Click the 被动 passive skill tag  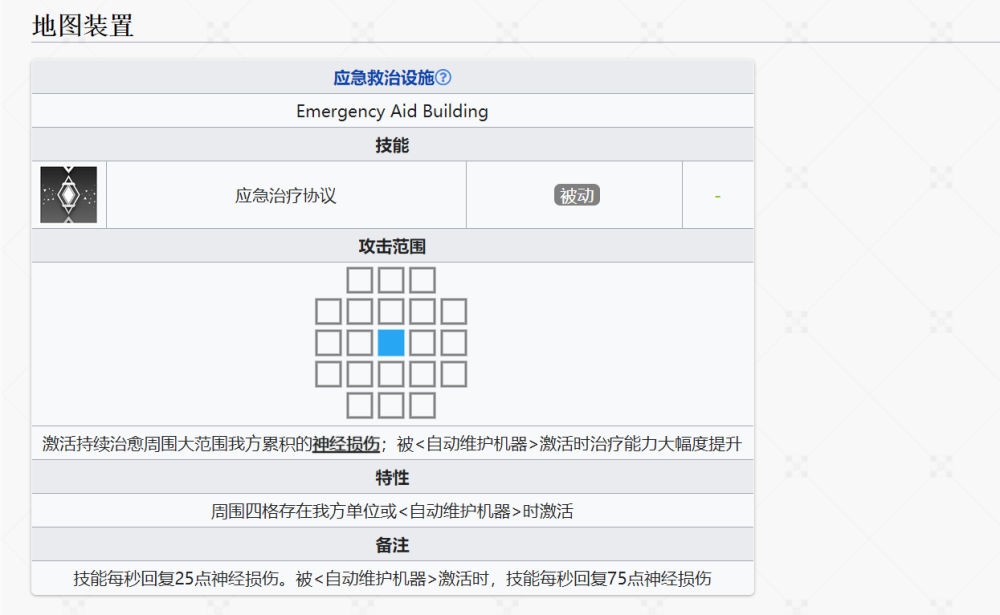point(577,195)
